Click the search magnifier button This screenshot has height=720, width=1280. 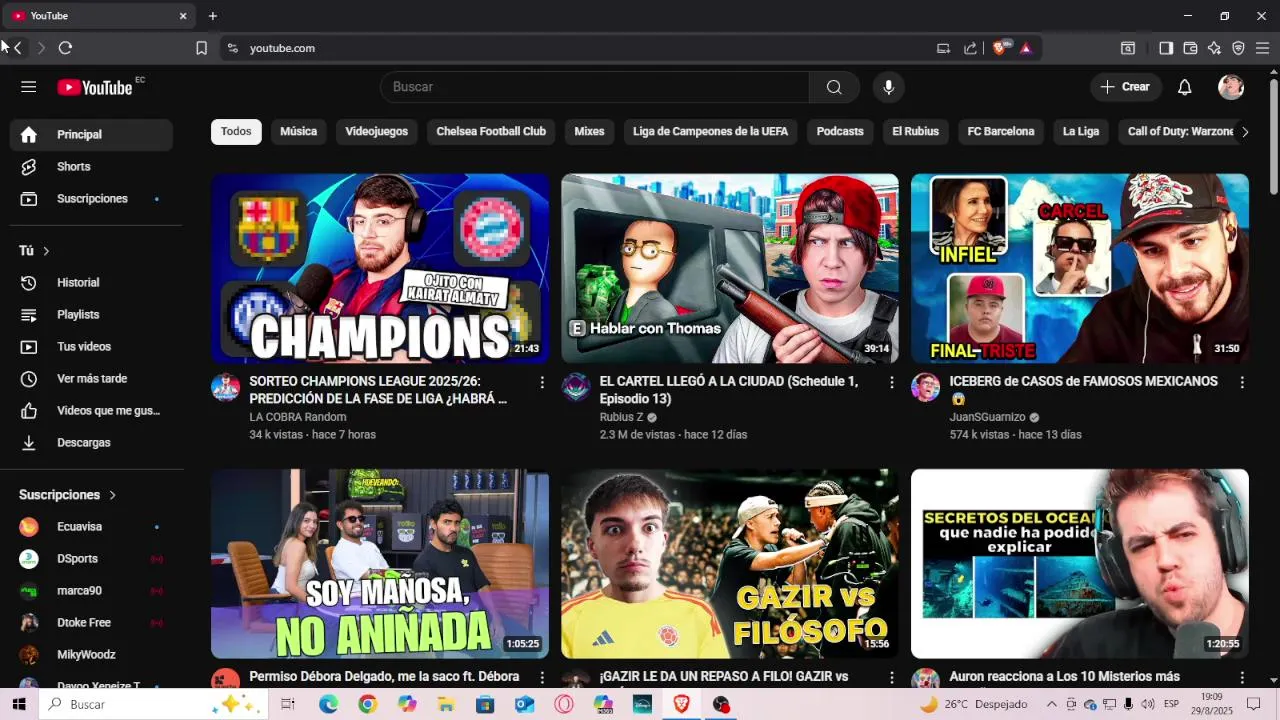[834, 87]
